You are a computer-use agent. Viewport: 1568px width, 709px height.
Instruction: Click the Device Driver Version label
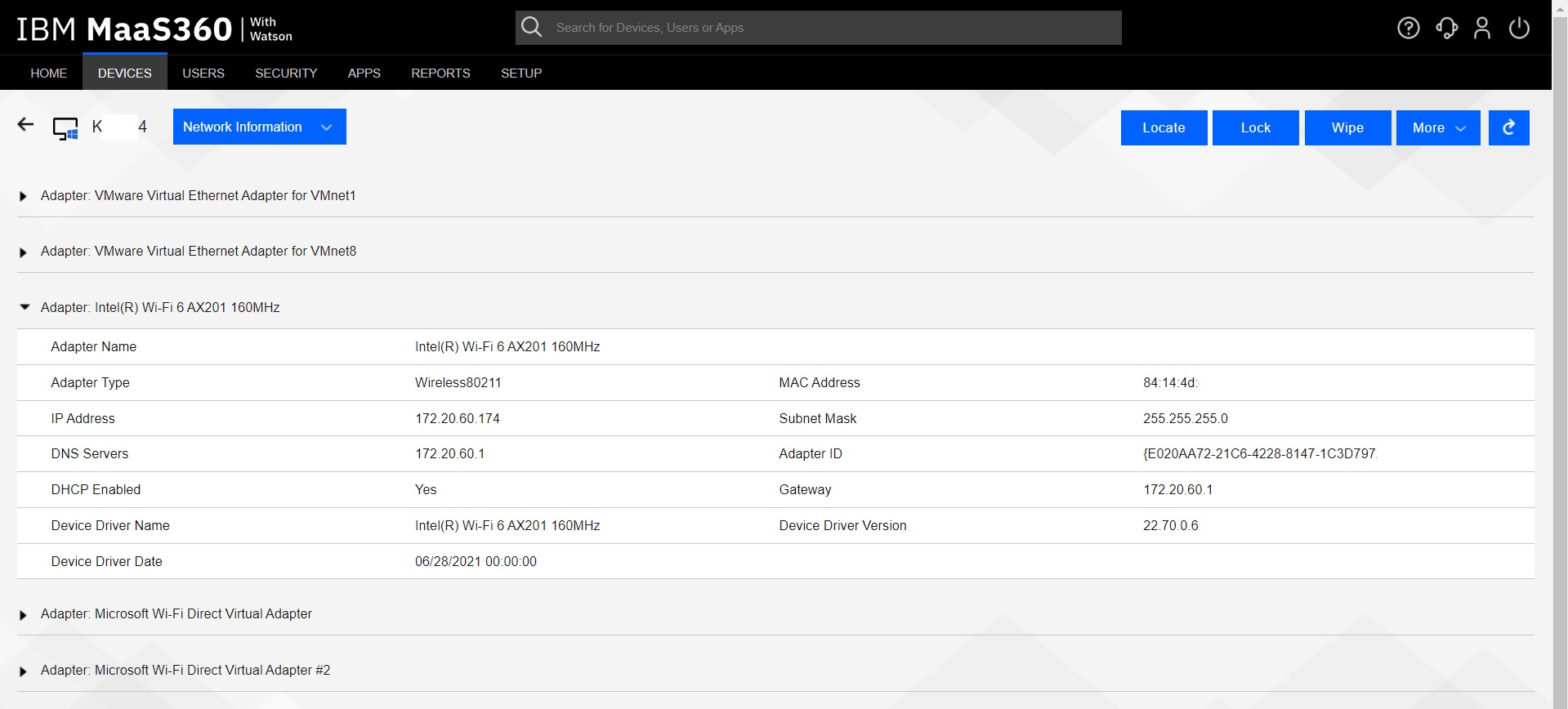pos(842,525)
